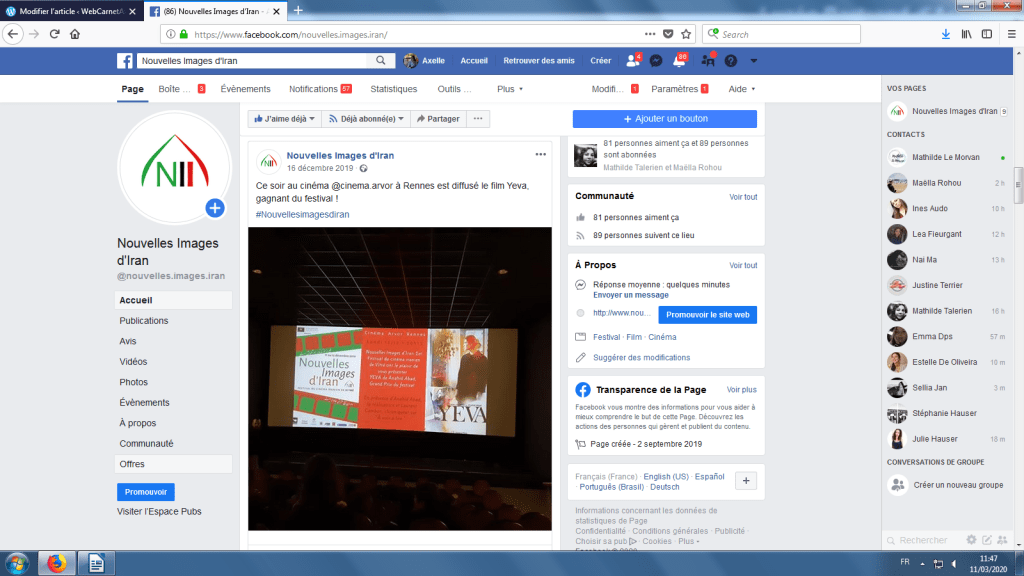Open chat settings gear icon

(x=971, y=540)
